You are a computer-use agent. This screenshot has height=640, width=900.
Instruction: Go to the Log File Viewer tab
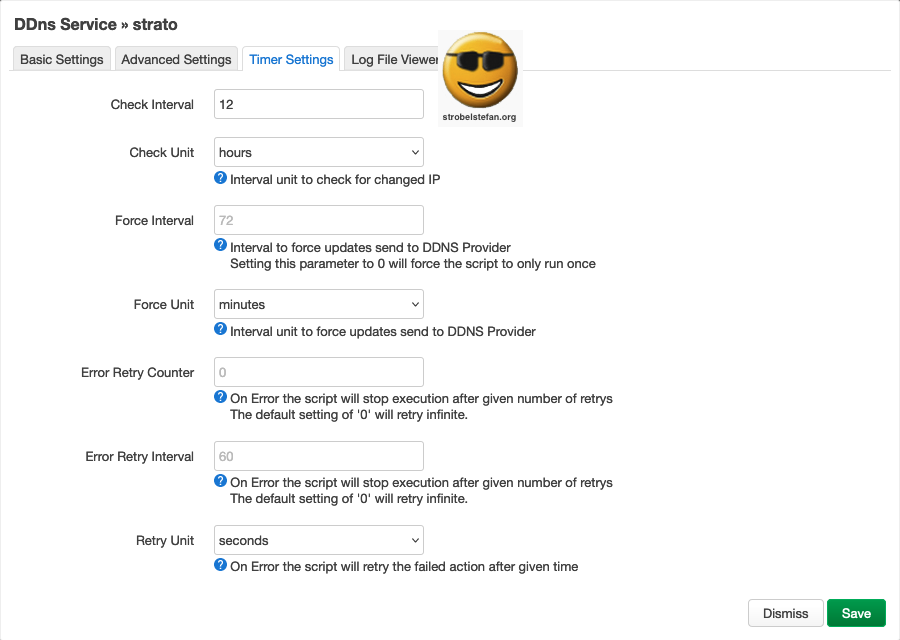[393, 59]
